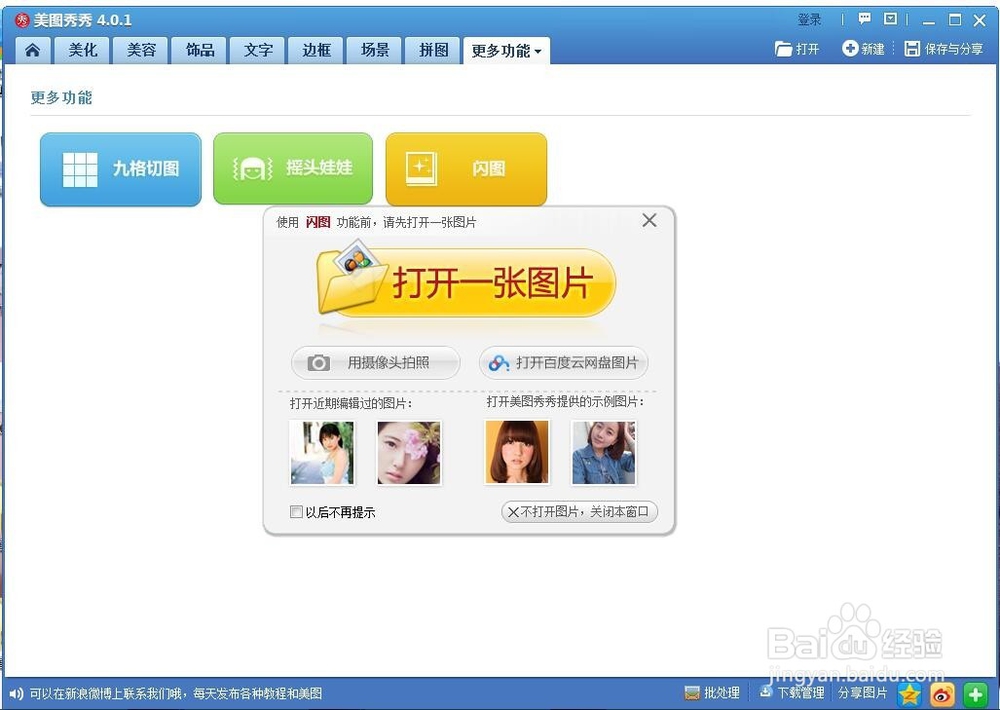Launch the 闪图 feature

(x=466, y=169)
